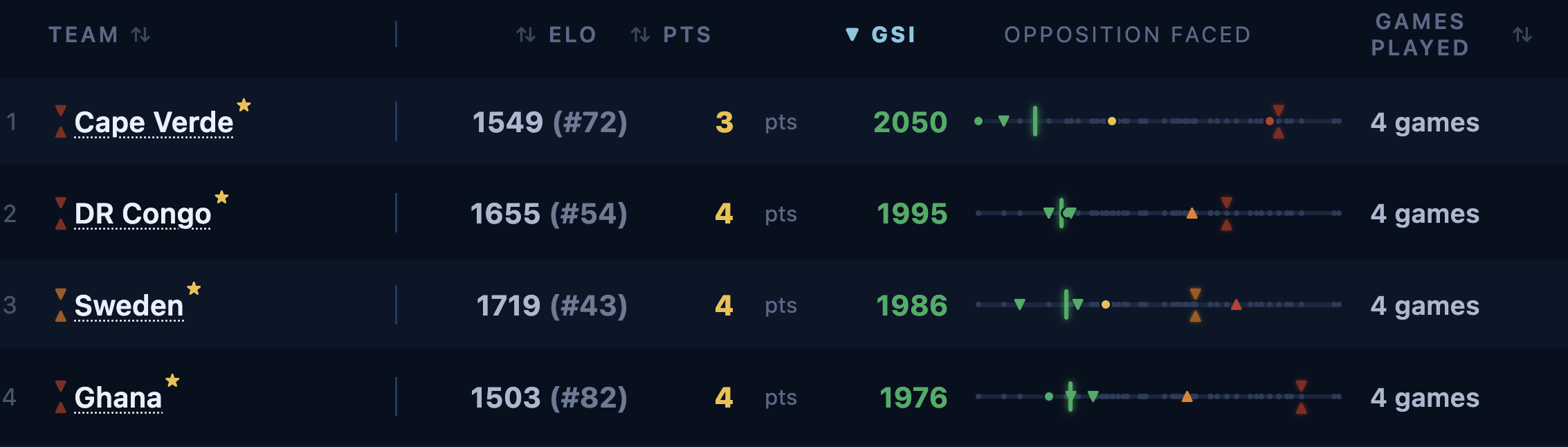
Task: Click orange triangle on Ghana opposition chart
Action: click(1187, 396)
